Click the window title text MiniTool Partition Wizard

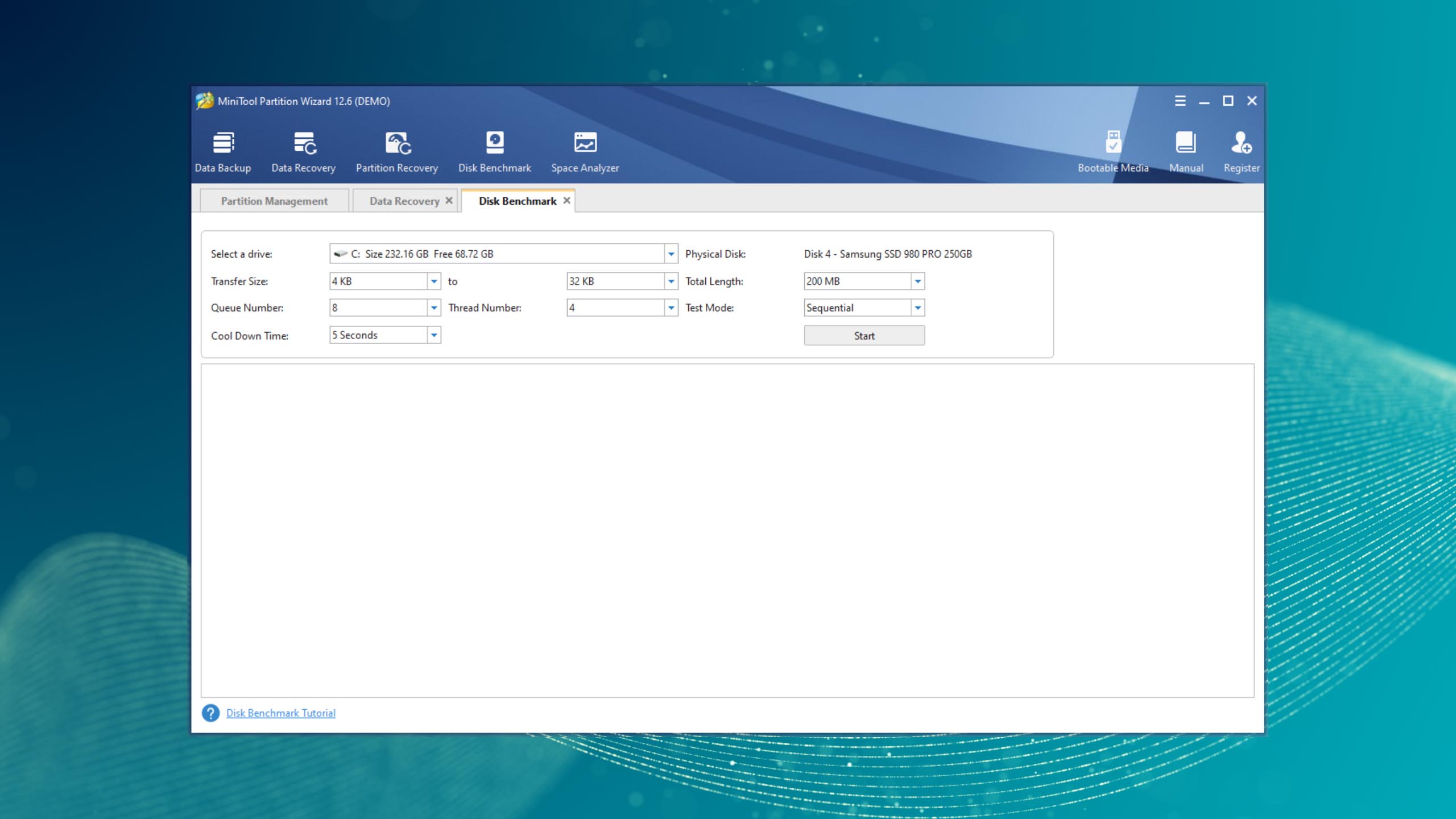[304, 101]
